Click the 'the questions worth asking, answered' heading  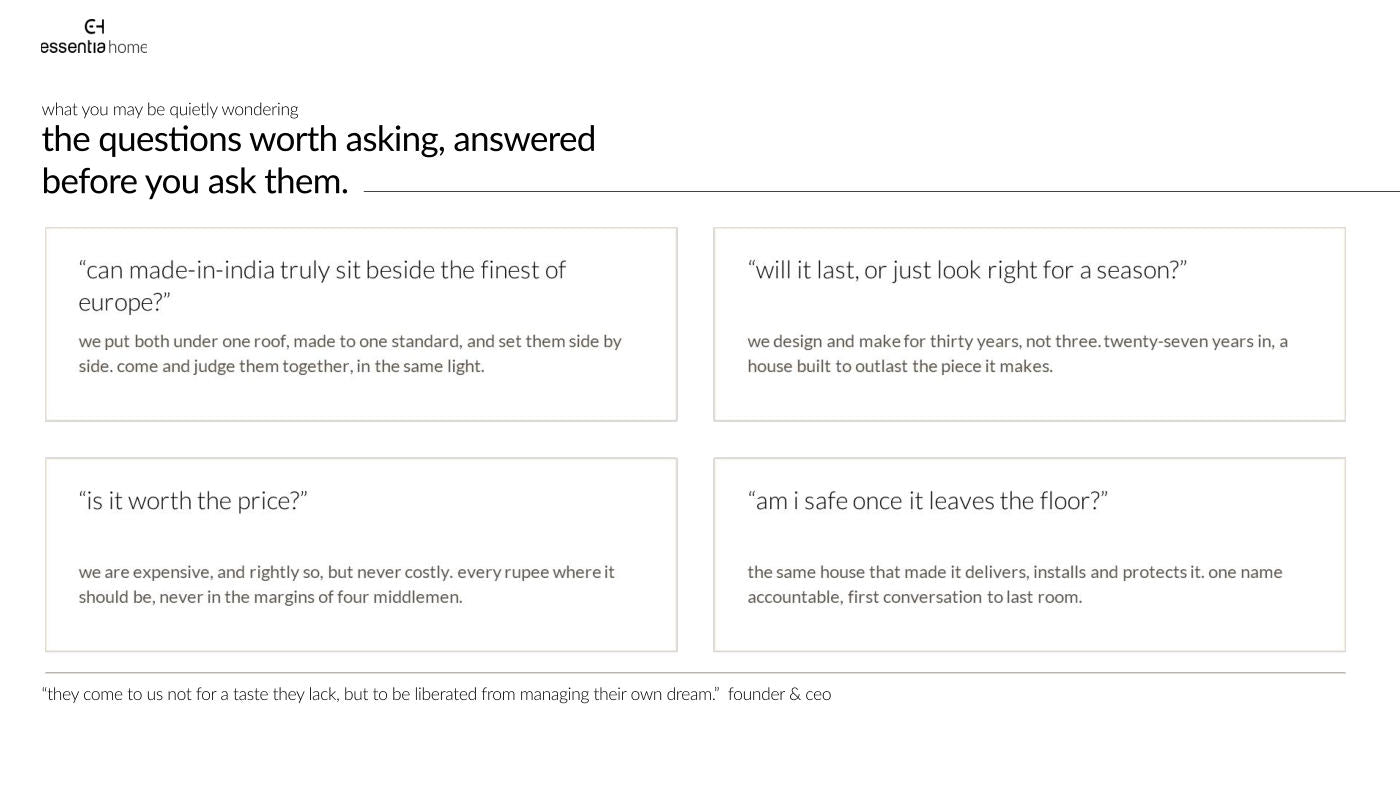(x=319, y=139)
